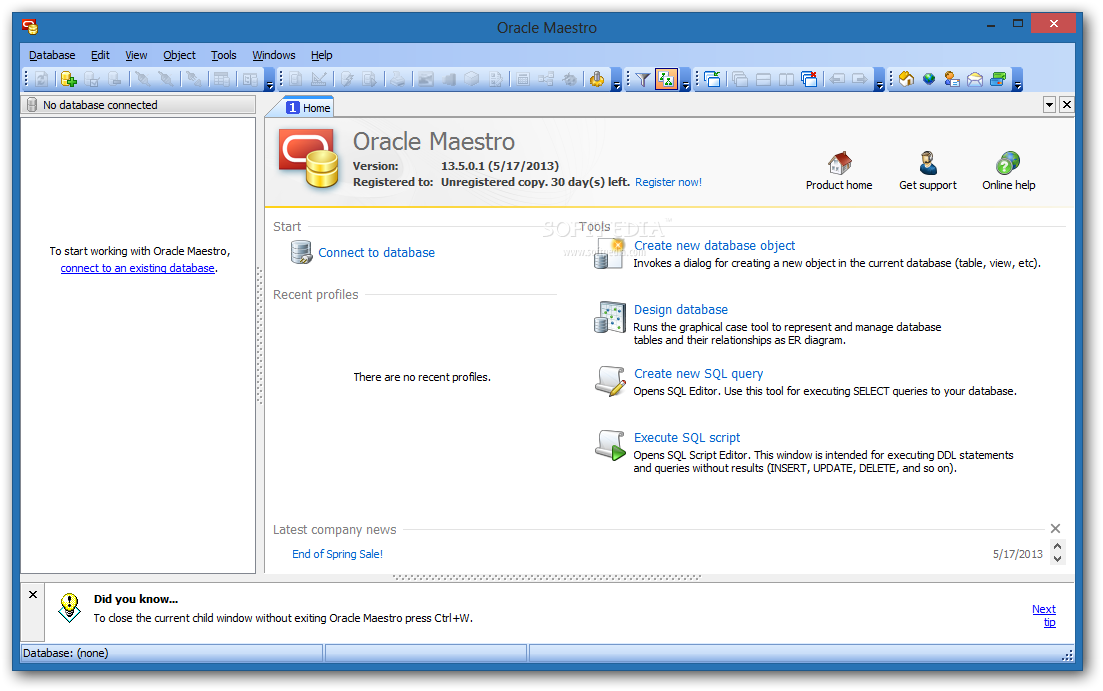The width and height of the screenshot is (1103, 691).
Task: Click the Create new SQL query icon
Action: pyautogui.click(x=610, y=381)
